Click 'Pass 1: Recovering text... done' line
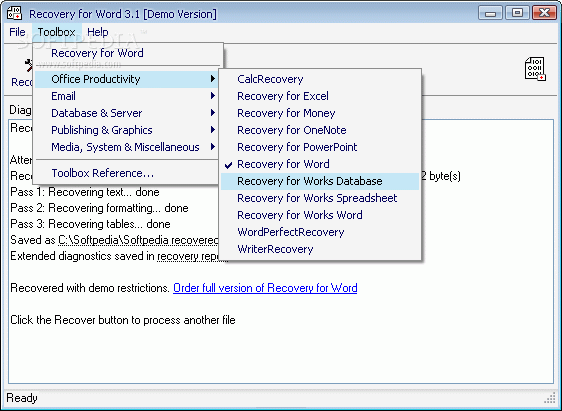The width and height of the screenshot is (562, 411). (x=85, y=192)
